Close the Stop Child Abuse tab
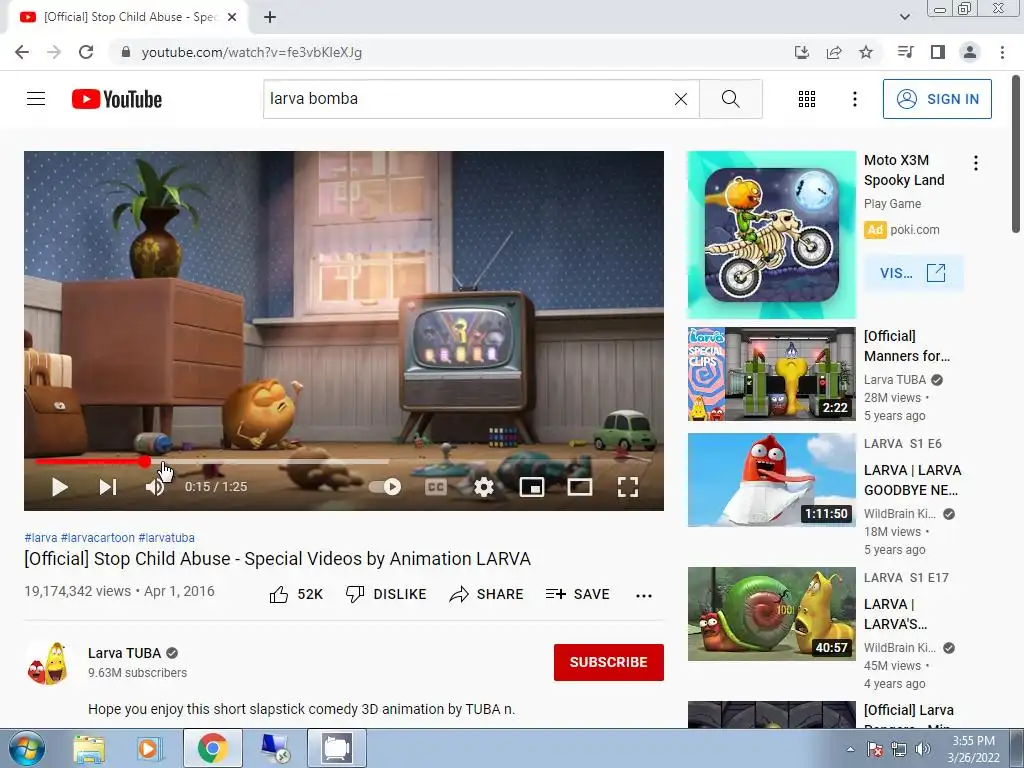The width and height of the screenshot is (1024, 768). click(232, 17)
